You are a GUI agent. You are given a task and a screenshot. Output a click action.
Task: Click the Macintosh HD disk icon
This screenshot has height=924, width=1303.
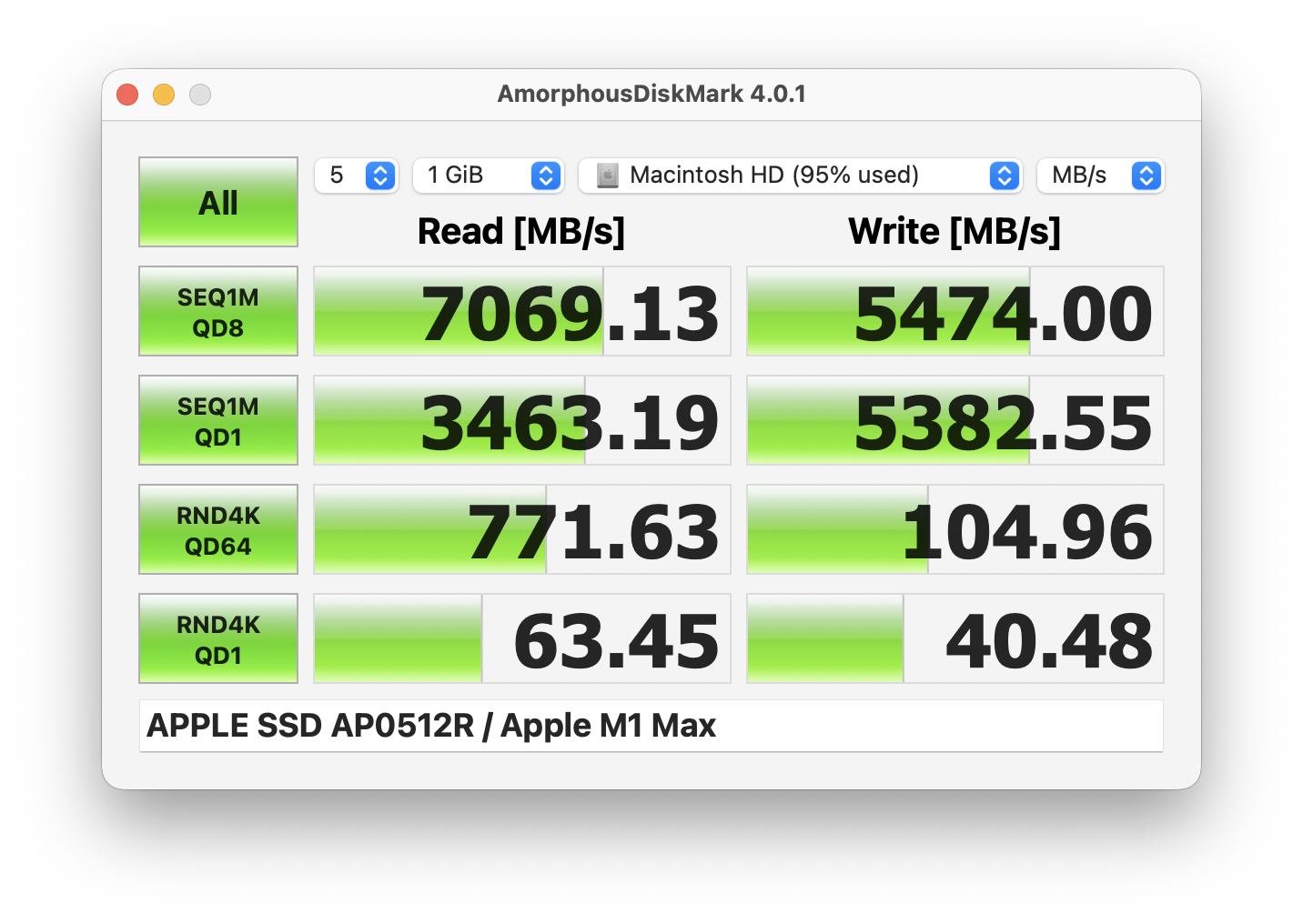click(606, 176)
